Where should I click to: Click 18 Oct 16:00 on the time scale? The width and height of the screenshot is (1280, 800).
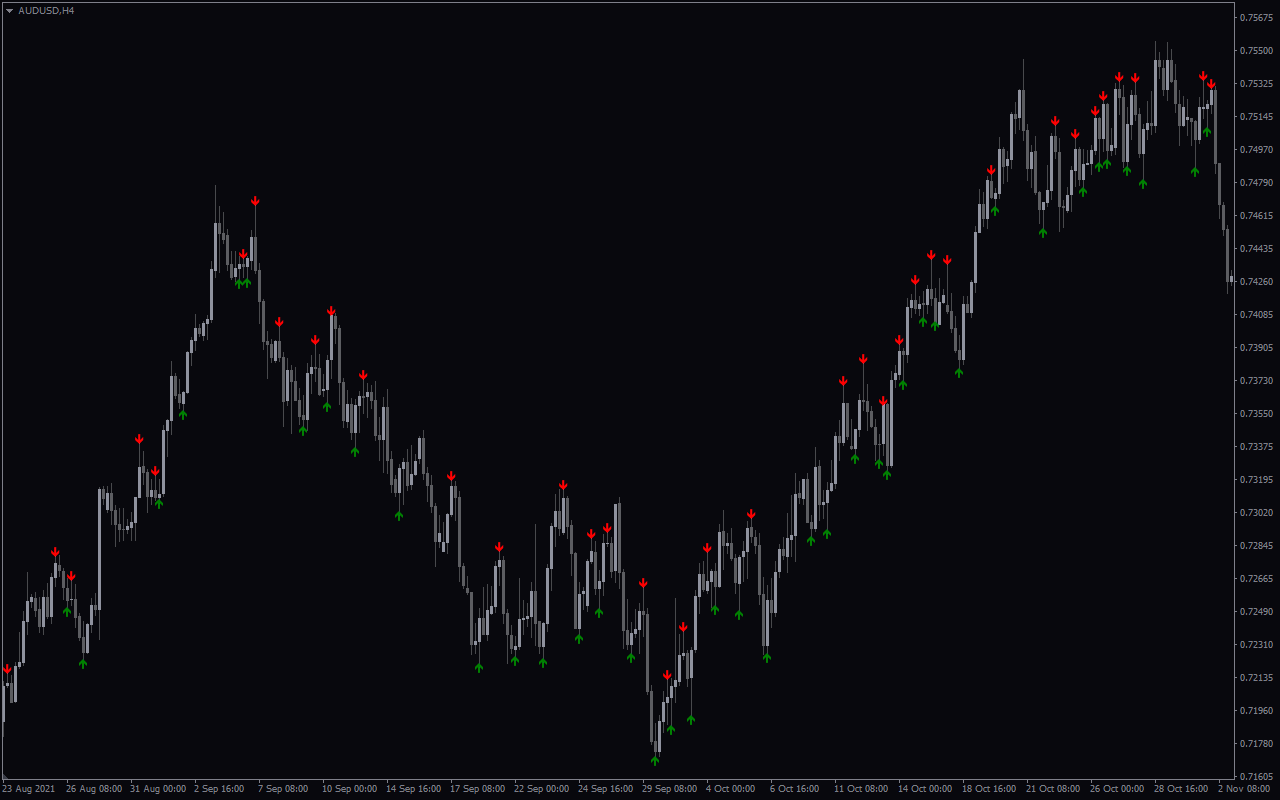pos(990,788)
